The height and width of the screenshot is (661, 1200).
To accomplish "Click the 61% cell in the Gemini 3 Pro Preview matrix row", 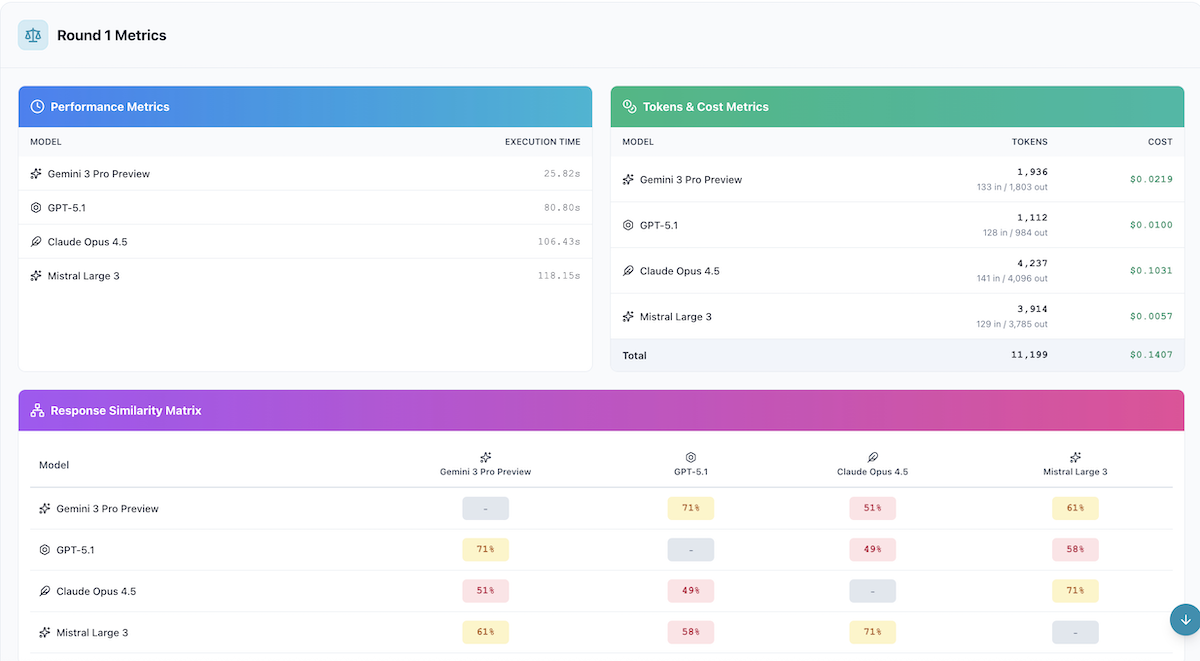I will pyautogui.click(x=1075, y=509).
